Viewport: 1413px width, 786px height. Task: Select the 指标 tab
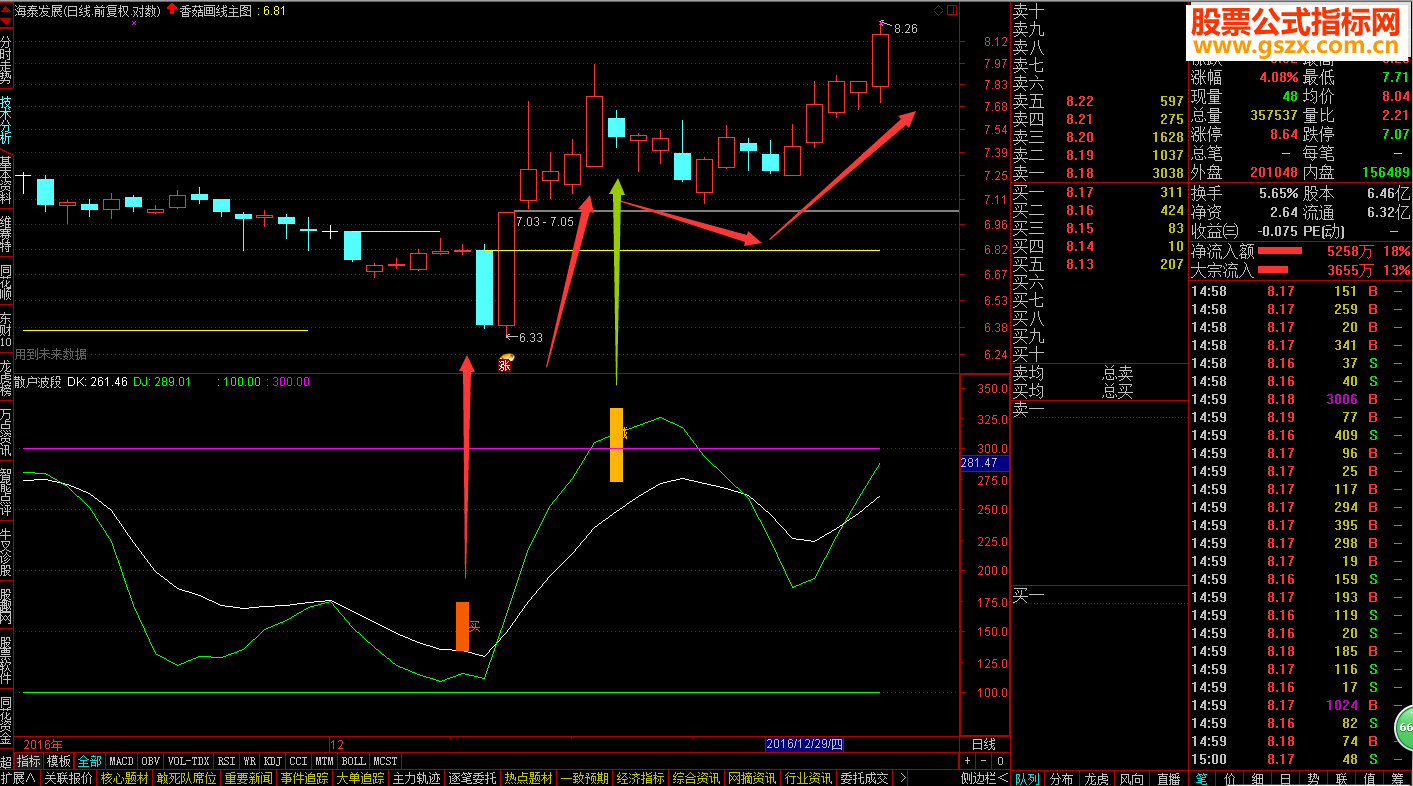[28, 761]
